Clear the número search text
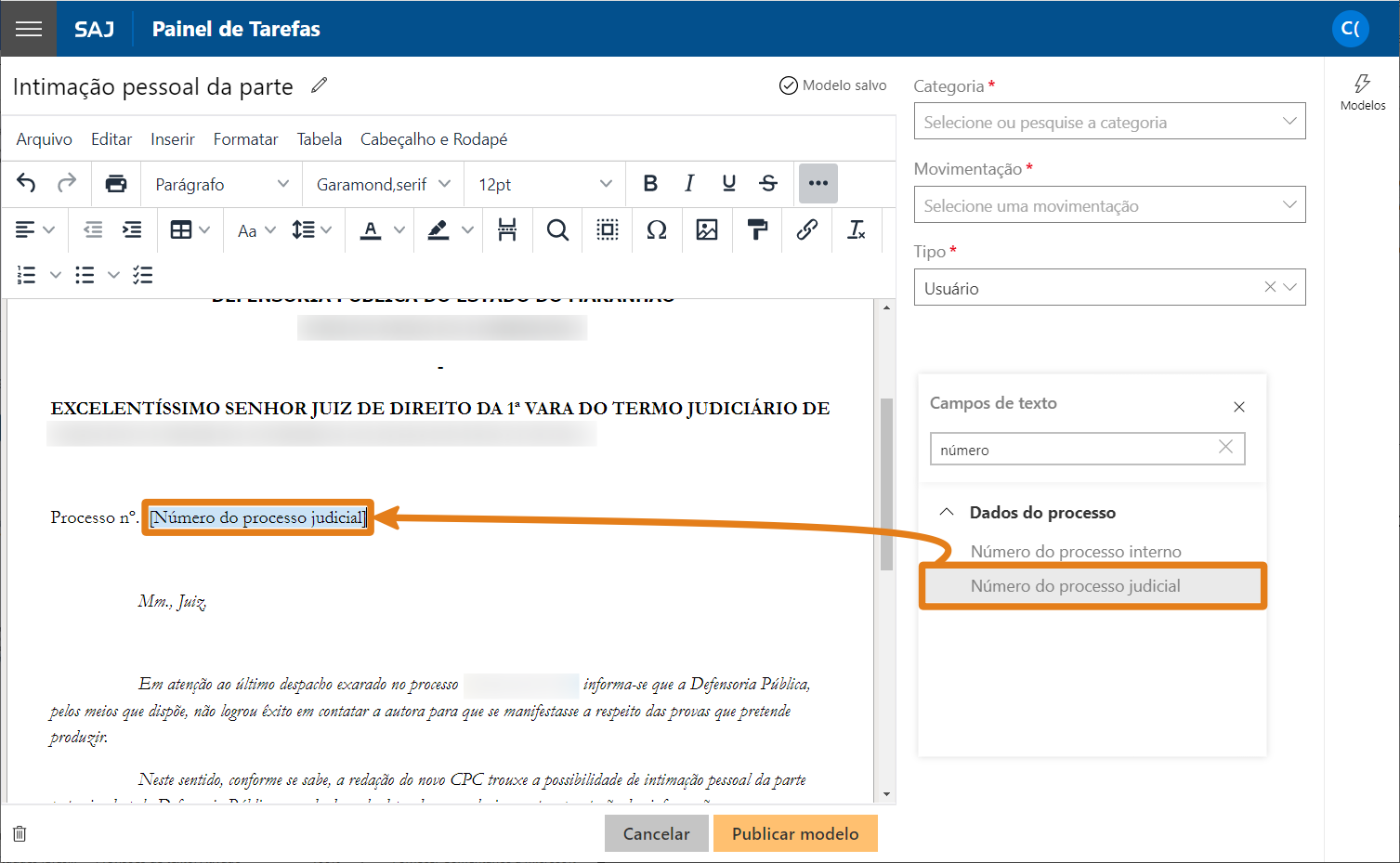This screenshot has height=863, width=1400. 1225,447
